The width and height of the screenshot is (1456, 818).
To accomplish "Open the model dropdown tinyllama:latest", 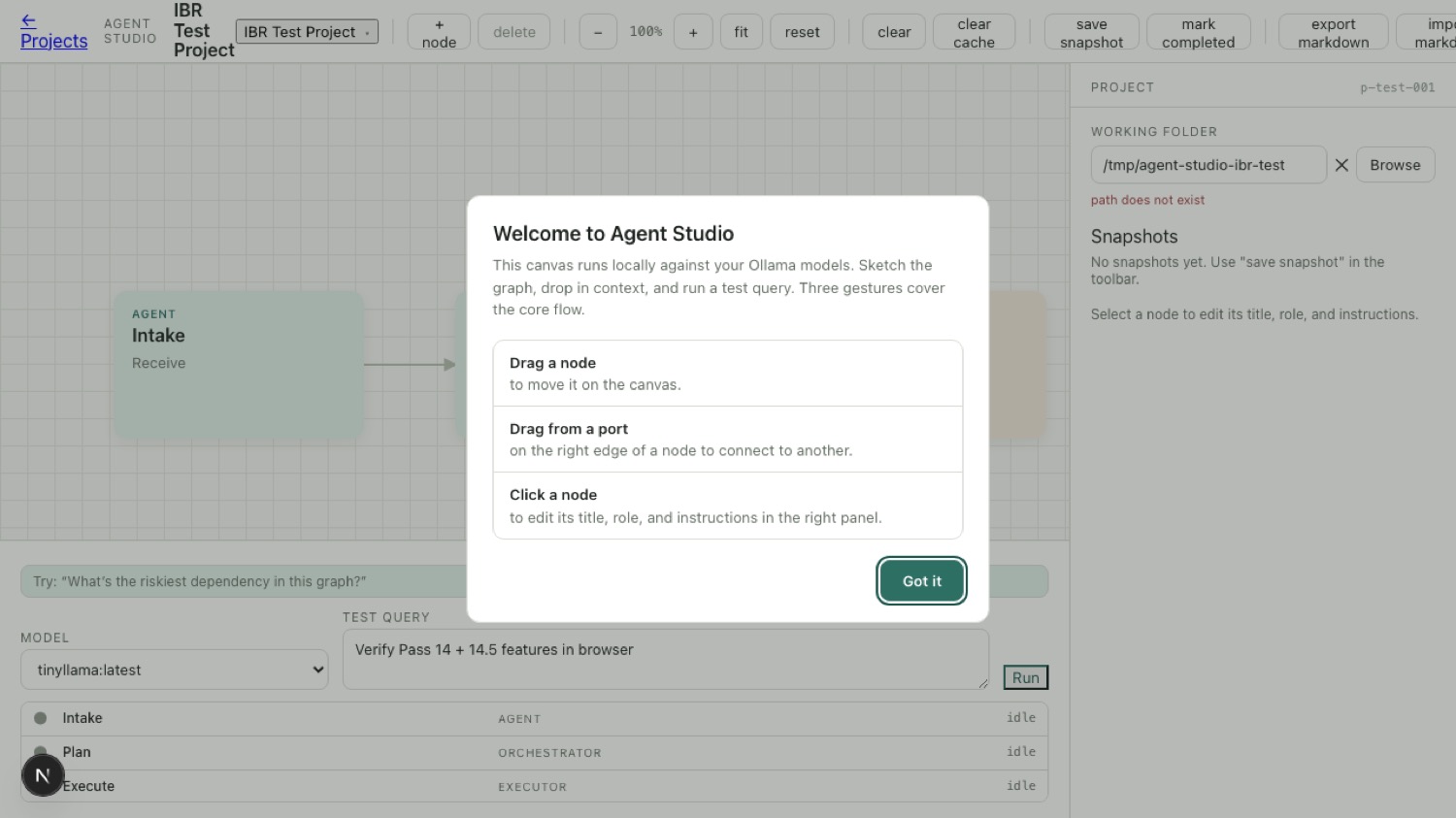I will click(175, 670).
